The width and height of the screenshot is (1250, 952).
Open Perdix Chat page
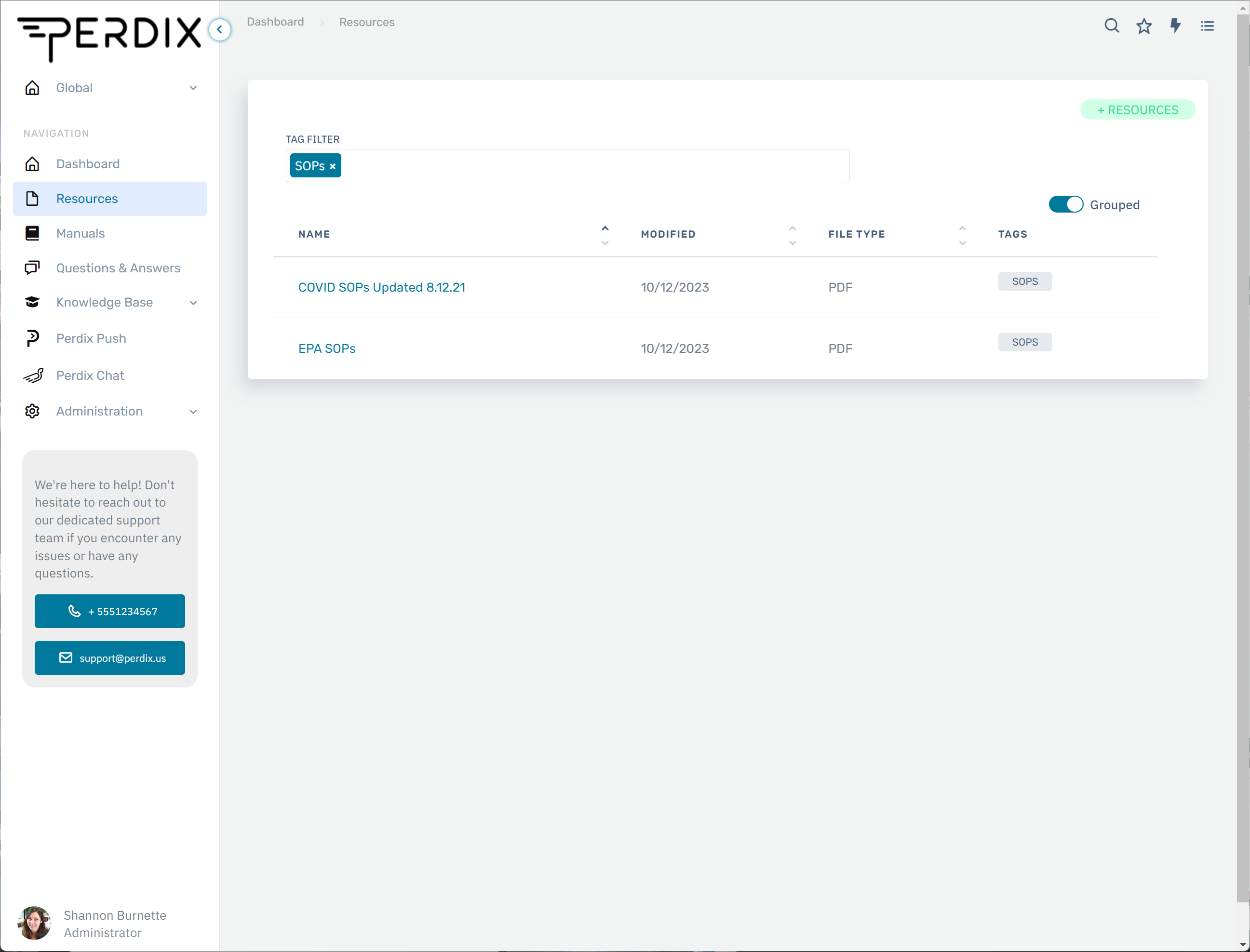(110, 375)
